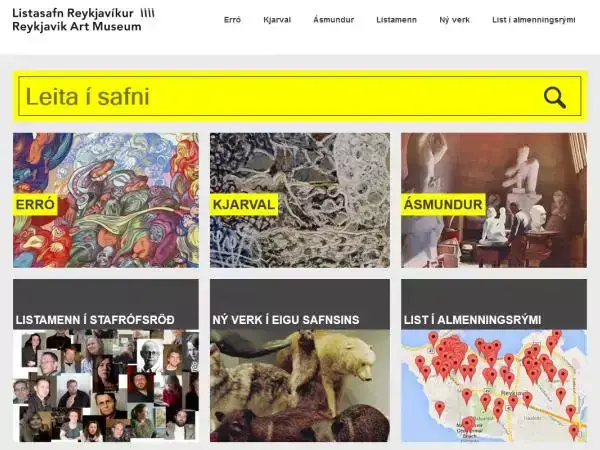The height and width of the screenshot is (450, 600).
Task: Open the Ný verk í eigu safnsins bears image
Action: point(300,386)
